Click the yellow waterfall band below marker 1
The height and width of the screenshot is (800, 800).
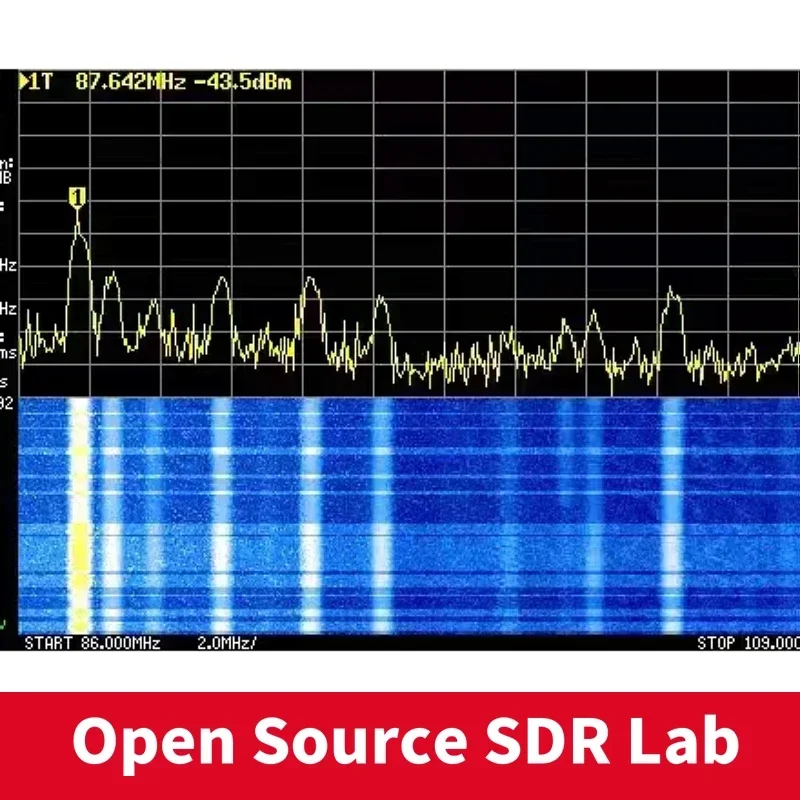tap(79, 515)
